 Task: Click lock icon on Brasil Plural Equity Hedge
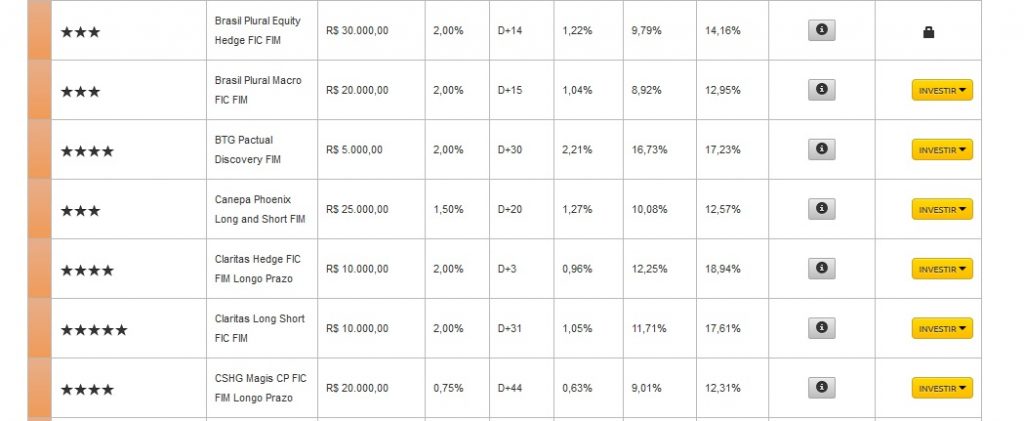[x=928, y=32]
